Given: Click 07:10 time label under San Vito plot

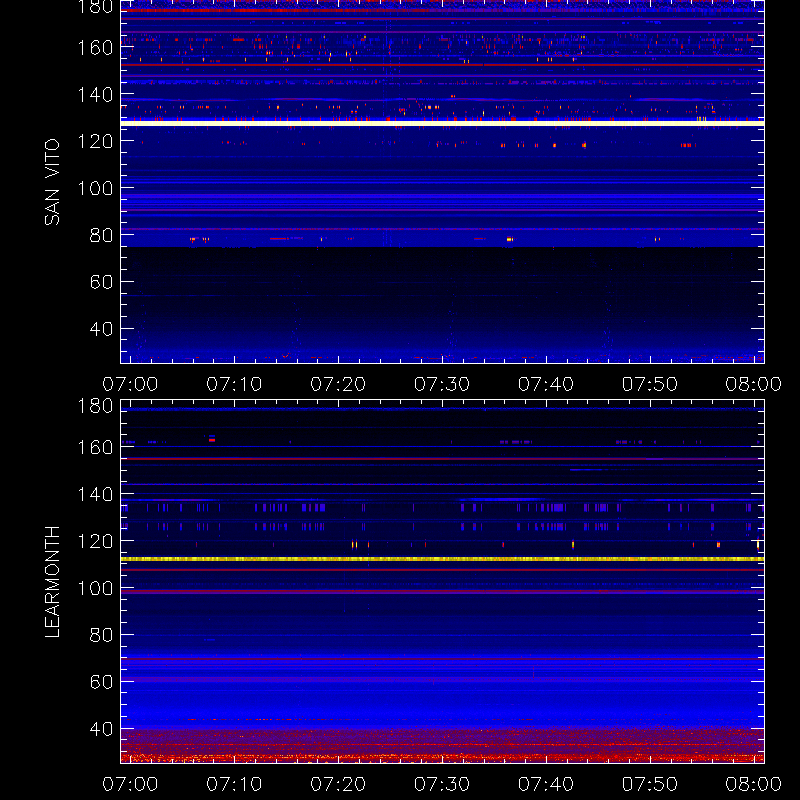Looking at the screenshot, I should click(x=234, y=384).
